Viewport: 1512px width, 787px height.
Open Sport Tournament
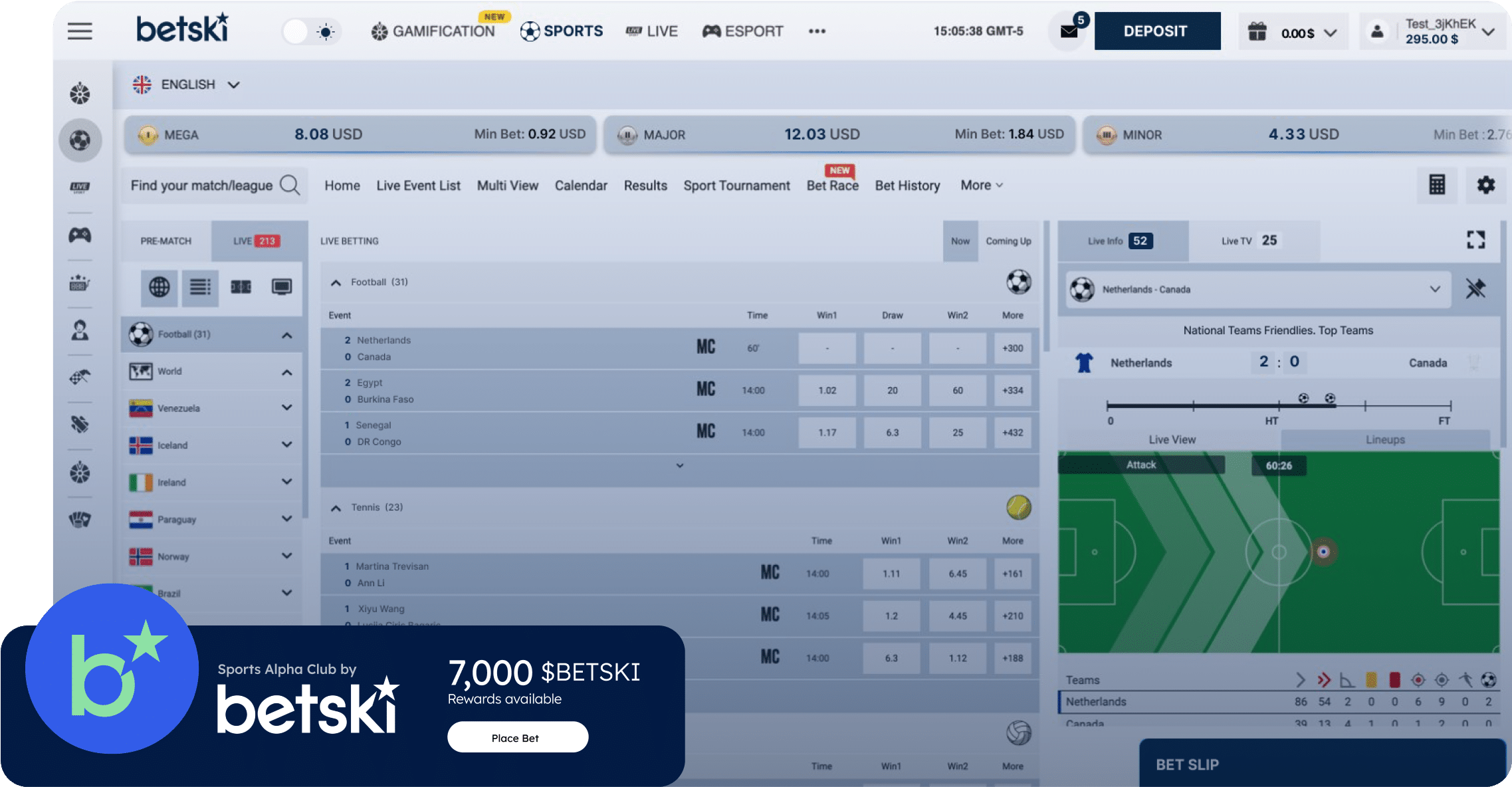click(736, 185)
